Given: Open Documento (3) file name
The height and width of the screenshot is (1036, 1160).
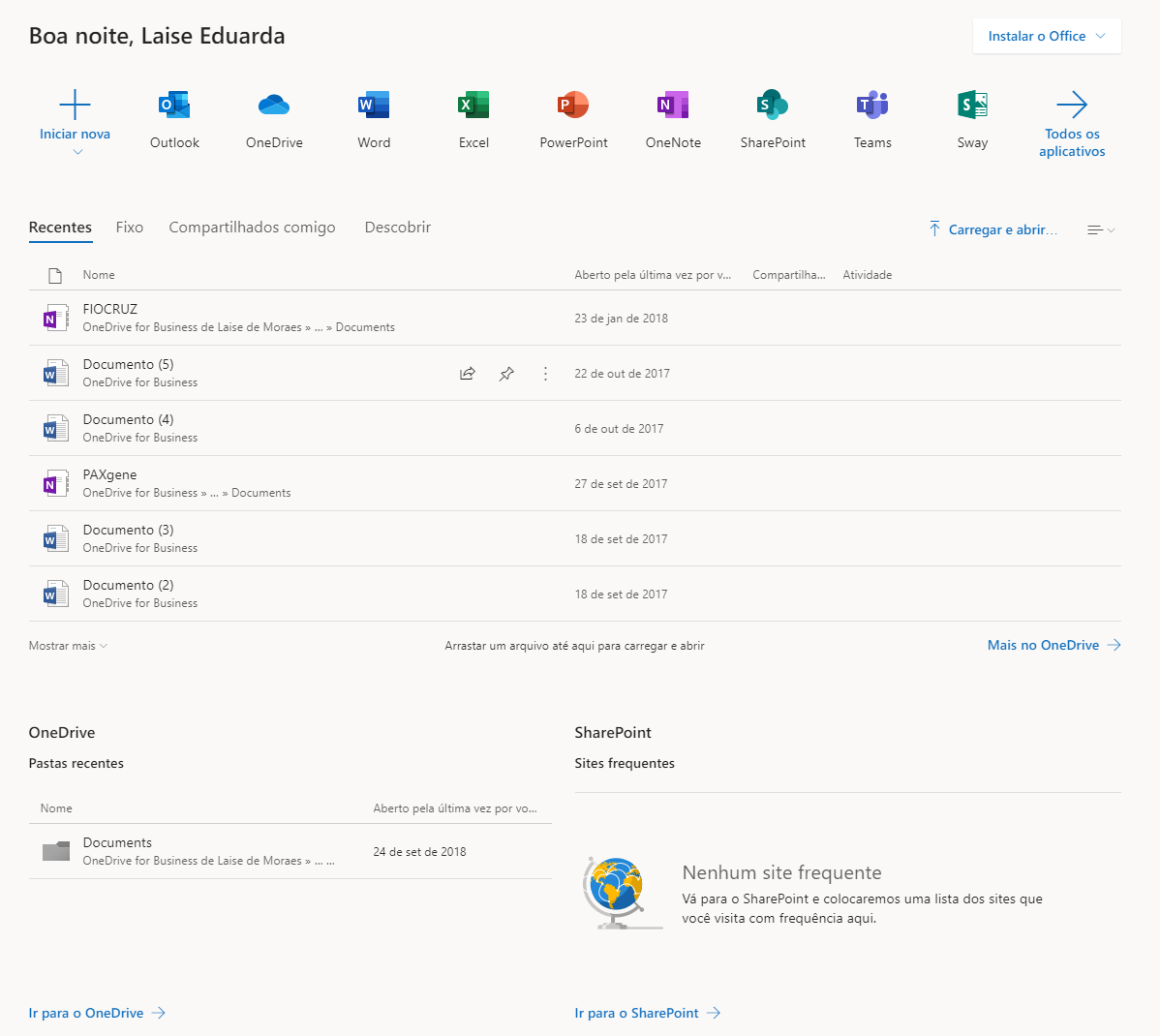Looking at the screenshot, I should (128, 530).
